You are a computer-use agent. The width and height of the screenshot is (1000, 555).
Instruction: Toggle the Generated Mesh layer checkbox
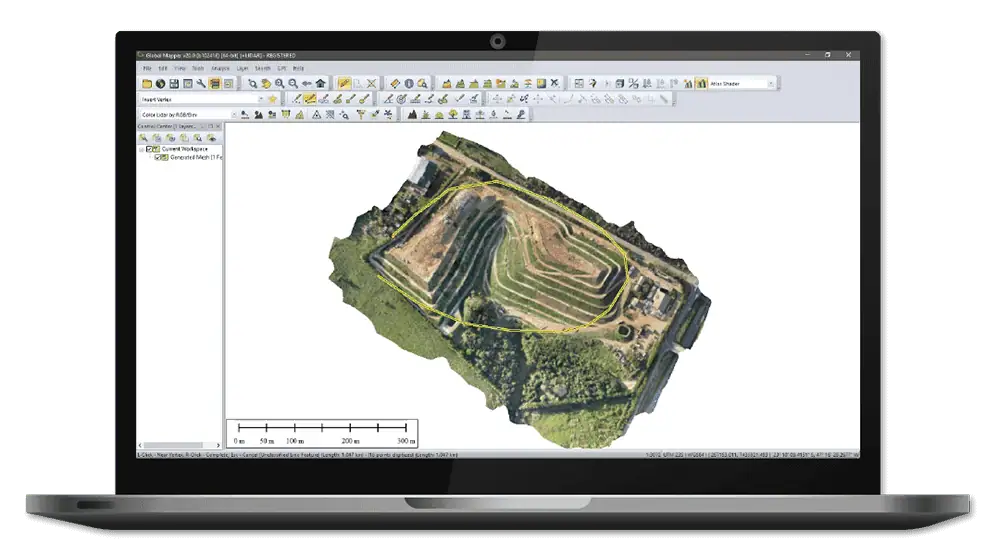pos(158,157)
